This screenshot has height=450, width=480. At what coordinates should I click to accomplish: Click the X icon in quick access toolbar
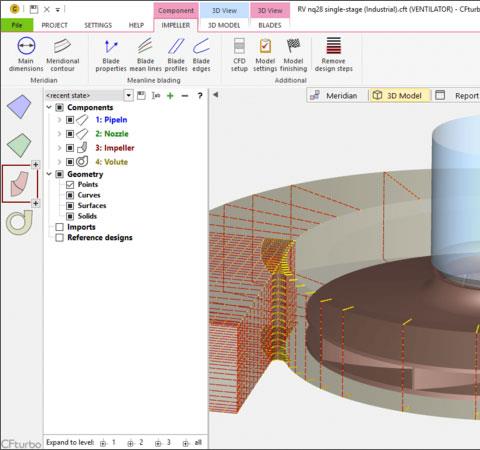click(47, 9)
